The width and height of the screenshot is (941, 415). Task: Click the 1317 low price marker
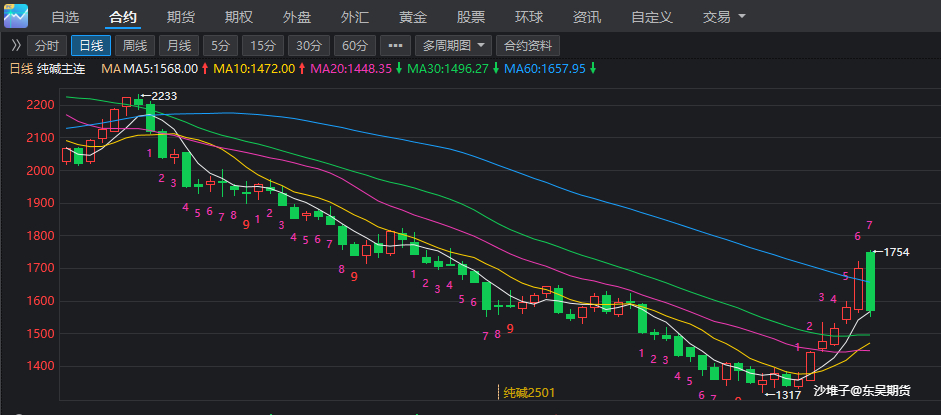tap(783, 395)
